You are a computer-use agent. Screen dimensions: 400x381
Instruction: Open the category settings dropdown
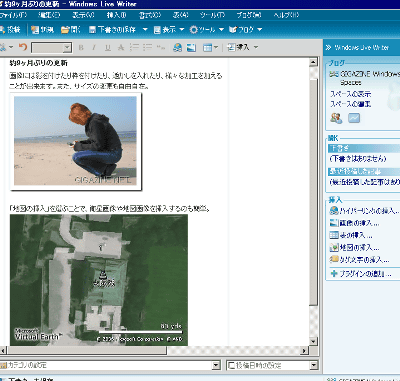click(216, 365)
